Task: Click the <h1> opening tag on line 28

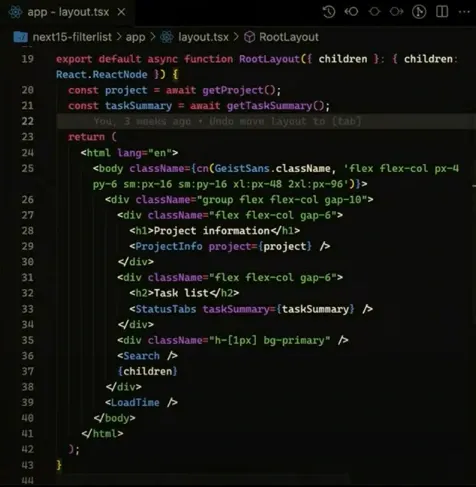Action: pyautogui.click(x=142, y=231)
